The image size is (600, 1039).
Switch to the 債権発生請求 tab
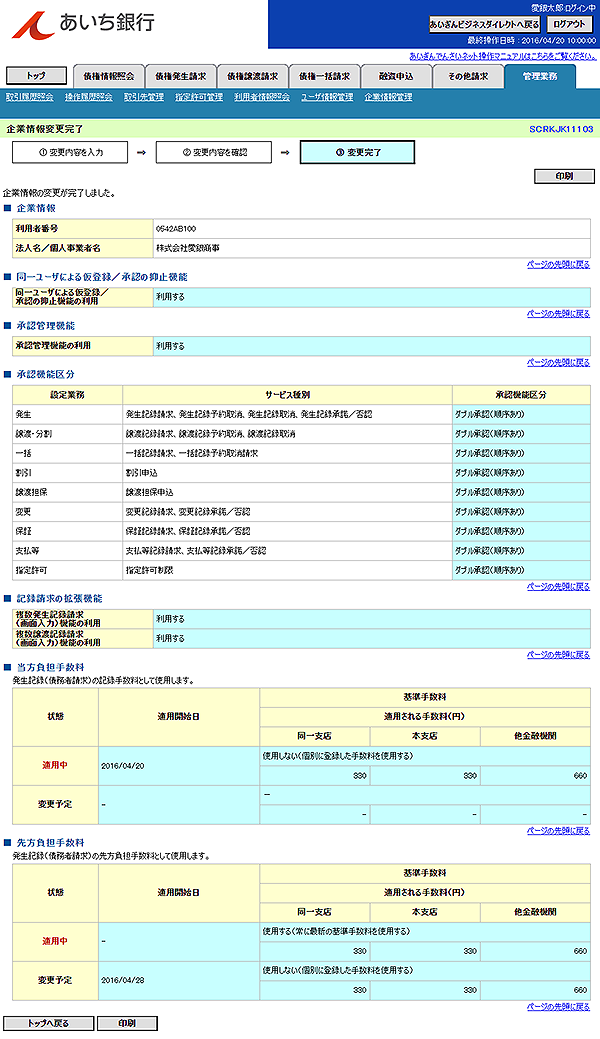[x=180, y=76]
